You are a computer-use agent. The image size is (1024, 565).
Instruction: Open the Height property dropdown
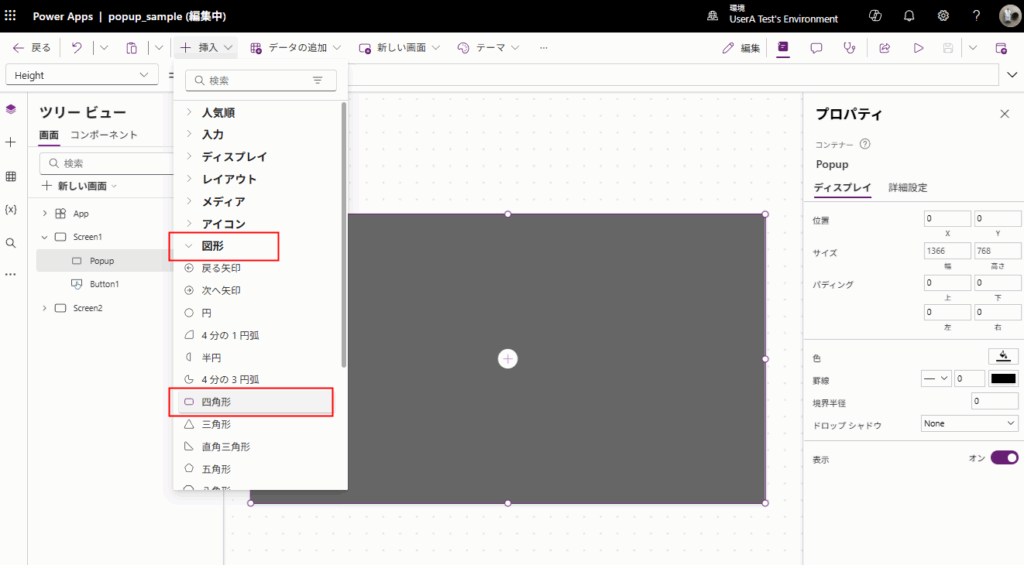point(82,75)
